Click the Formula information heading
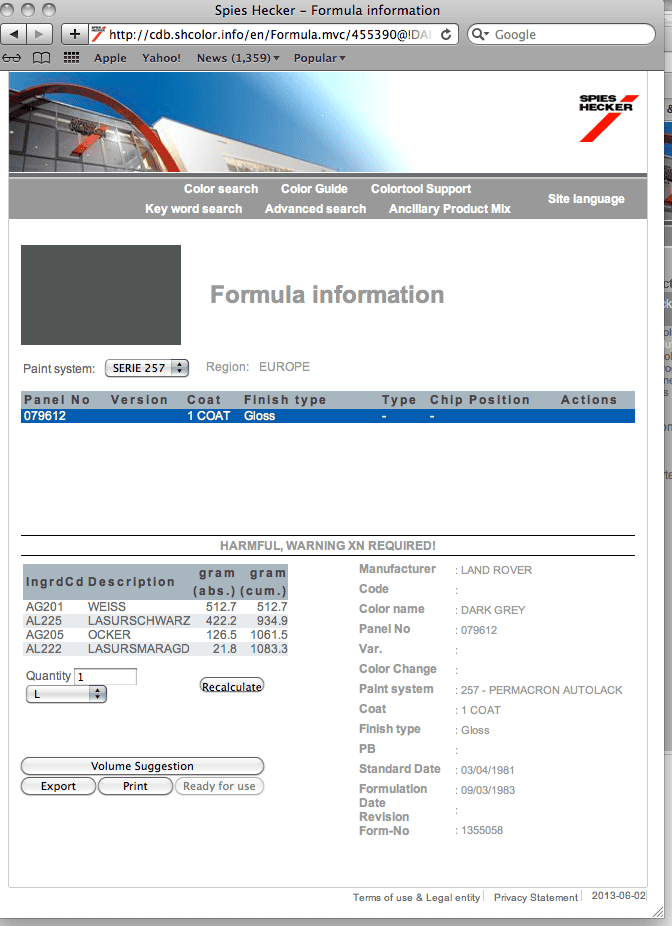Image resolution: width=672 pixels, height=926 pixels. coord(327,295)
